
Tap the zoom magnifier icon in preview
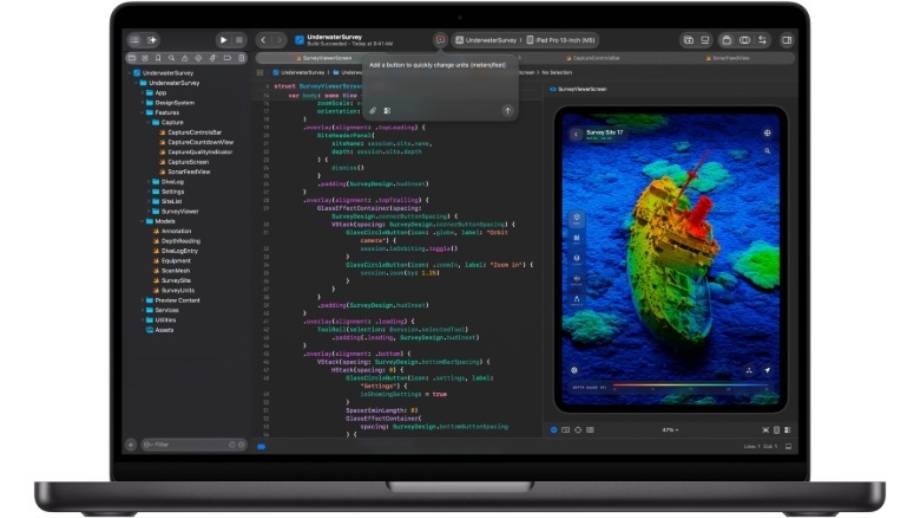pos(767,151)
